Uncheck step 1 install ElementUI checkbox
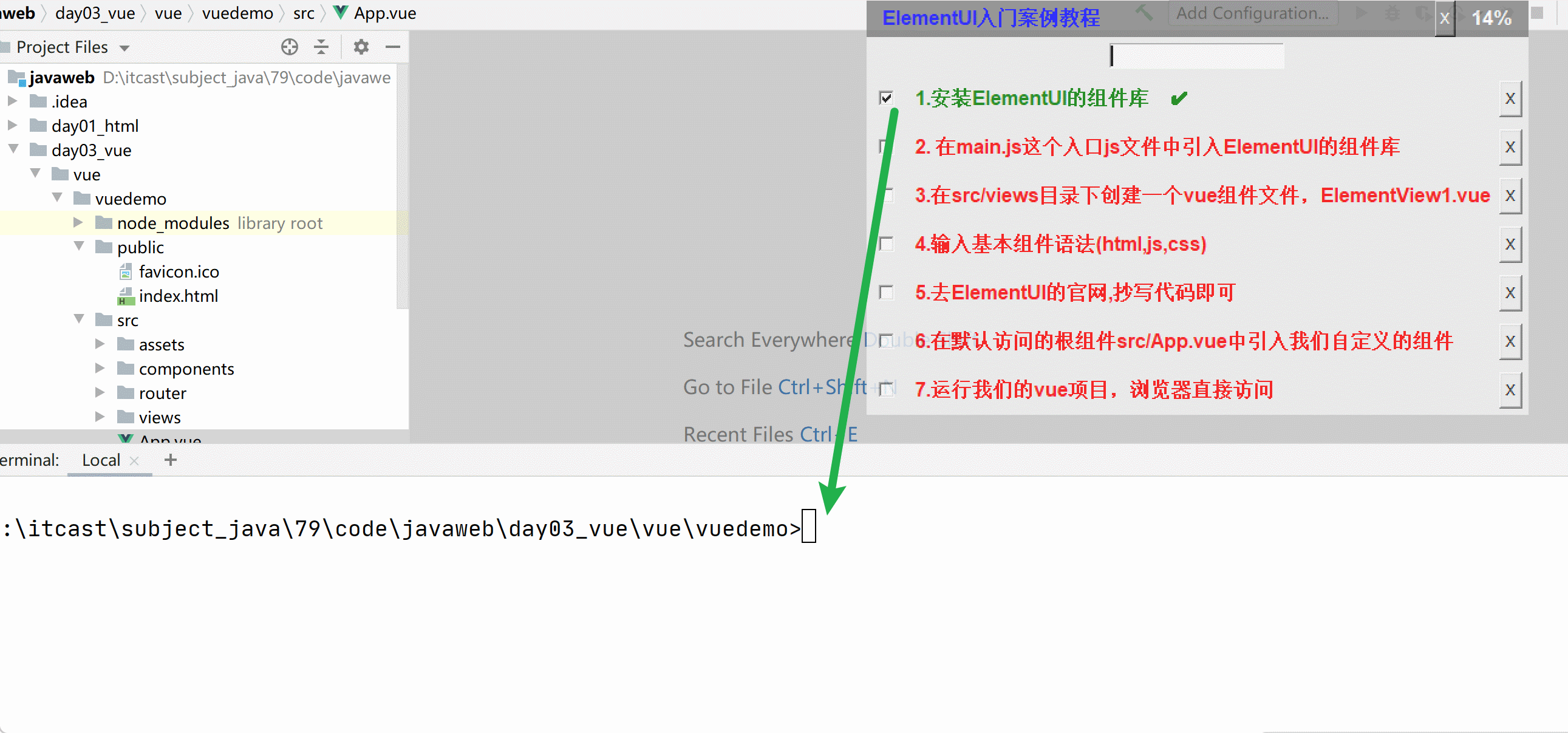 pos(886,97)
